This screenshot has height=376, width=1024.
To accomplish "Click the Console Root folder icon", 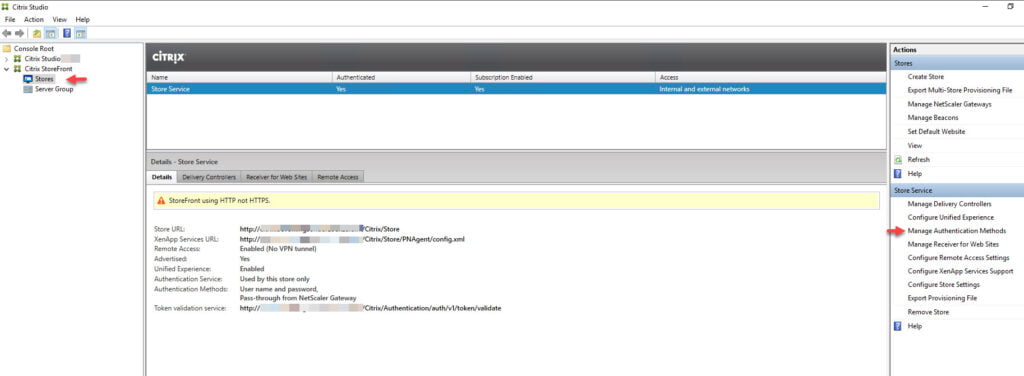I will pyautogui.click(x=7, y=48).
